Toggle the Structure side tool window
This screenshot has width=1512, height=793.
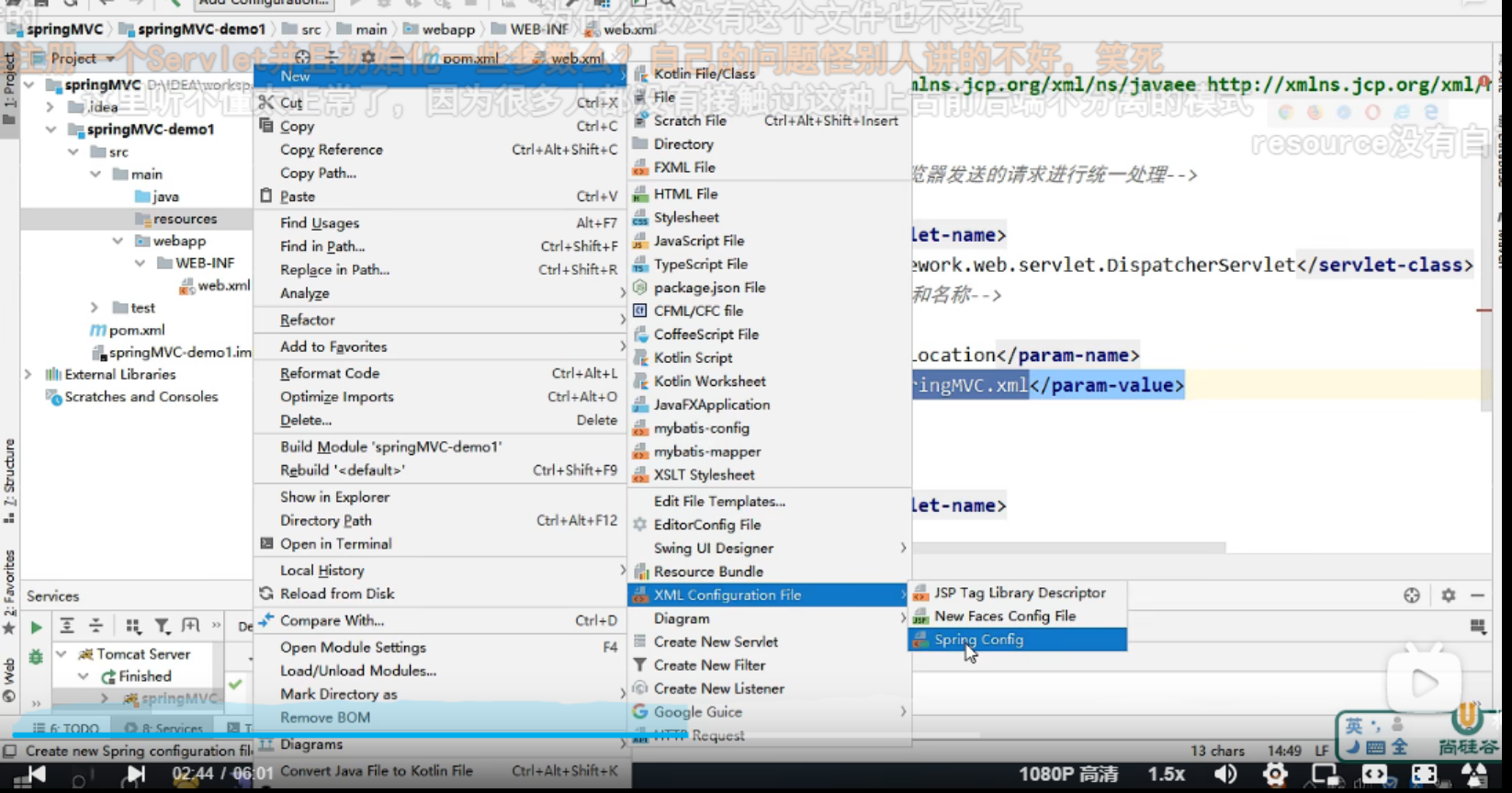coord(9,481)
